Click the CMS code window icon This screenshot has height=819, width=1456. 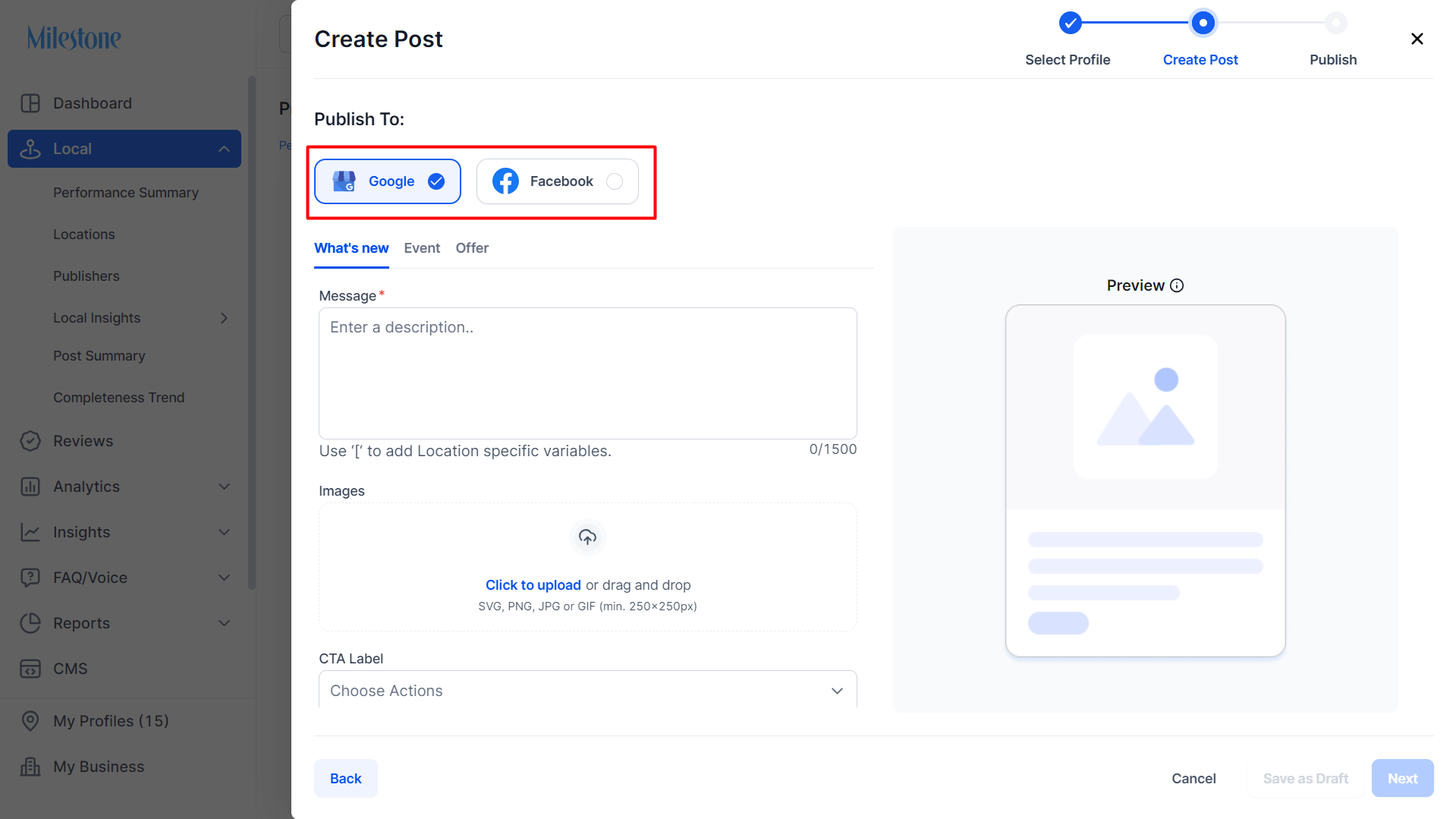pos(30,669)
